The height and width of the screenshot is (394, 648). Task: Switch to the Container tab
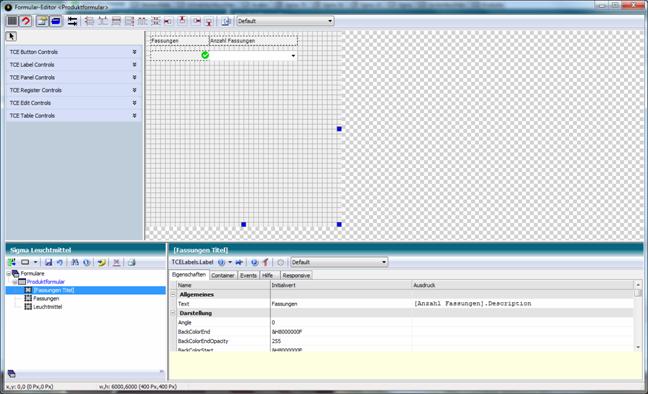point(223,275)
